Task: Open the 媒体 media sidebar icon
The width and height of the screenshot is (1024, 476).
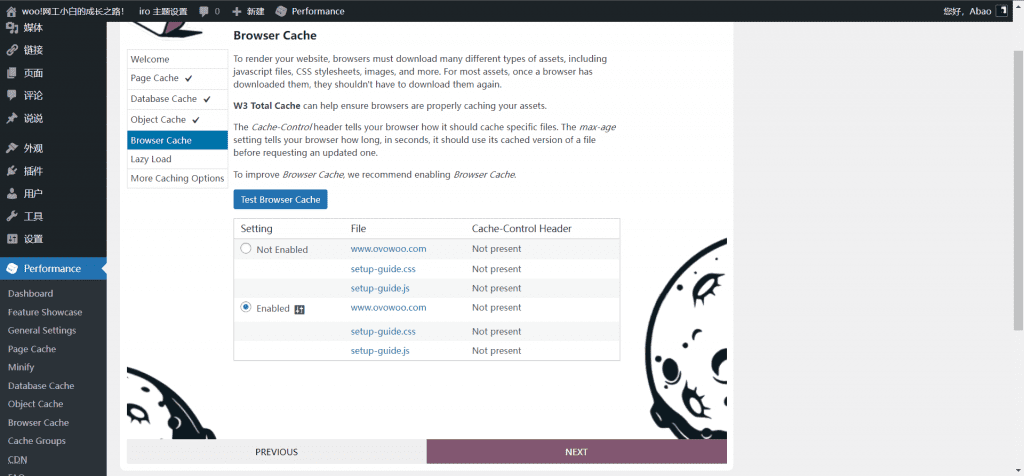Action: [12, 27]
